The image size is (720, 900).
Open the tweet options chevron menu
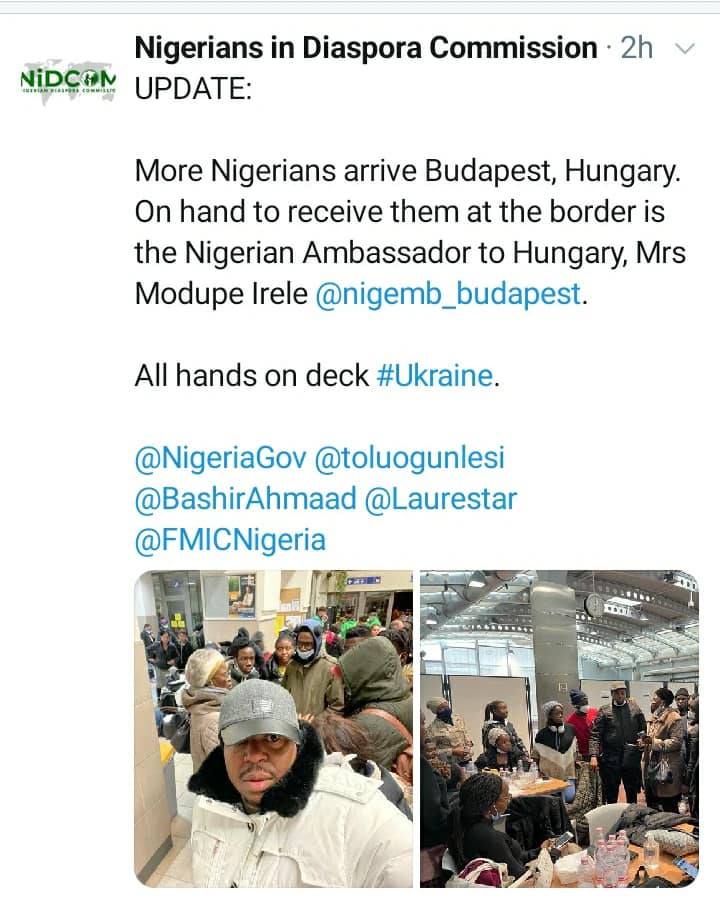[x=685, y=49]
